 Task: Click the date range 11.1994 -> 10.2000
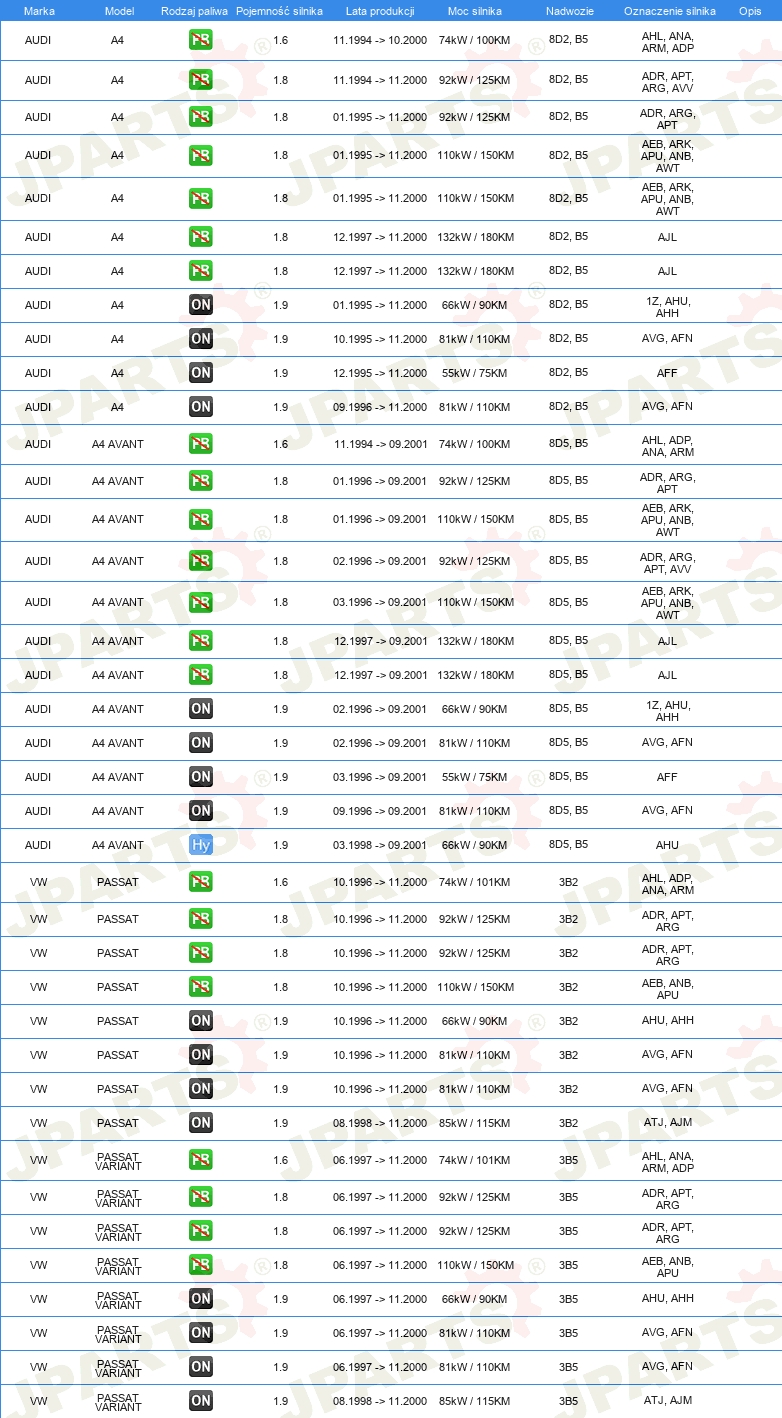(380, 42)
